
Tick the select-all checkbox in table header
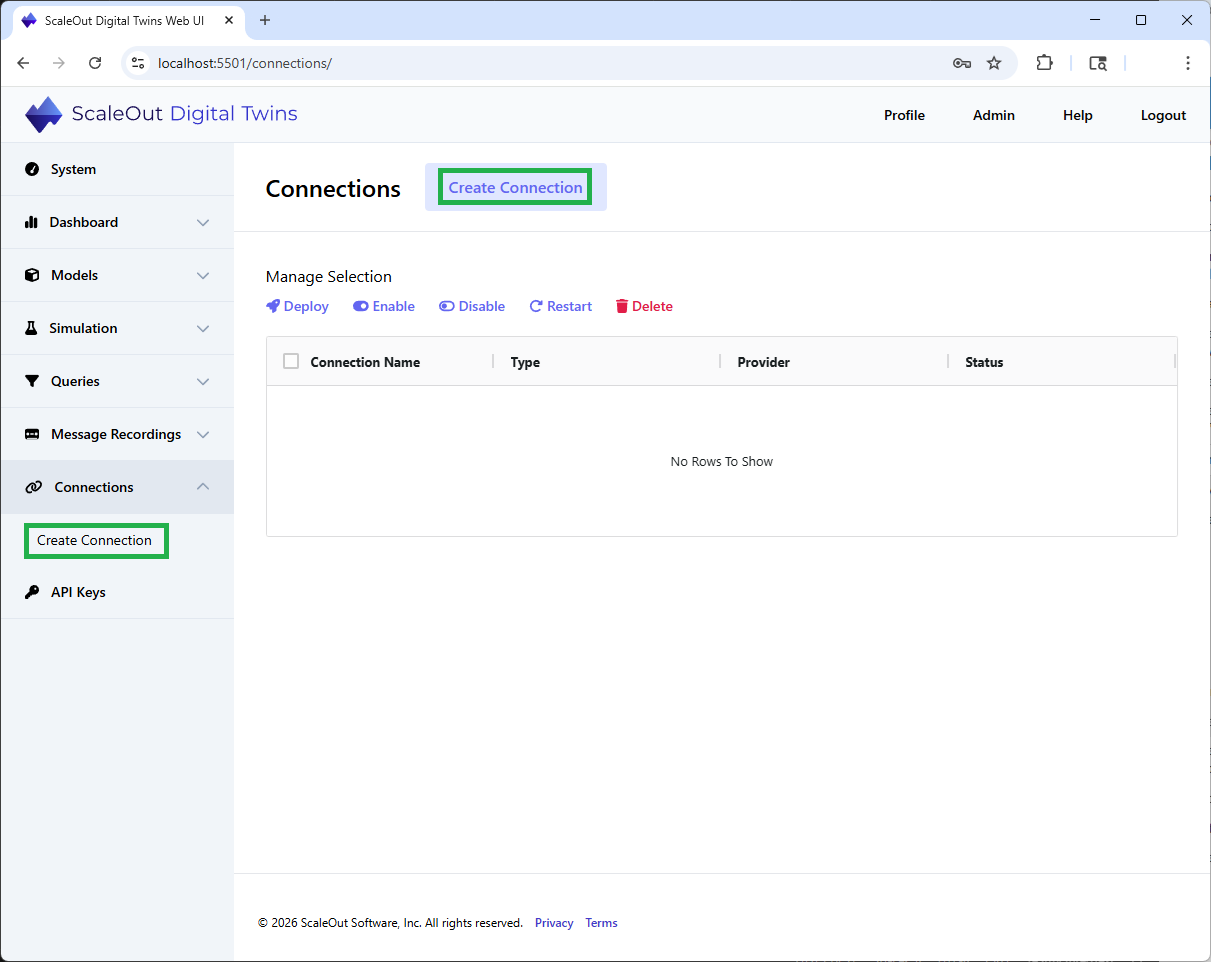point(291,361)
